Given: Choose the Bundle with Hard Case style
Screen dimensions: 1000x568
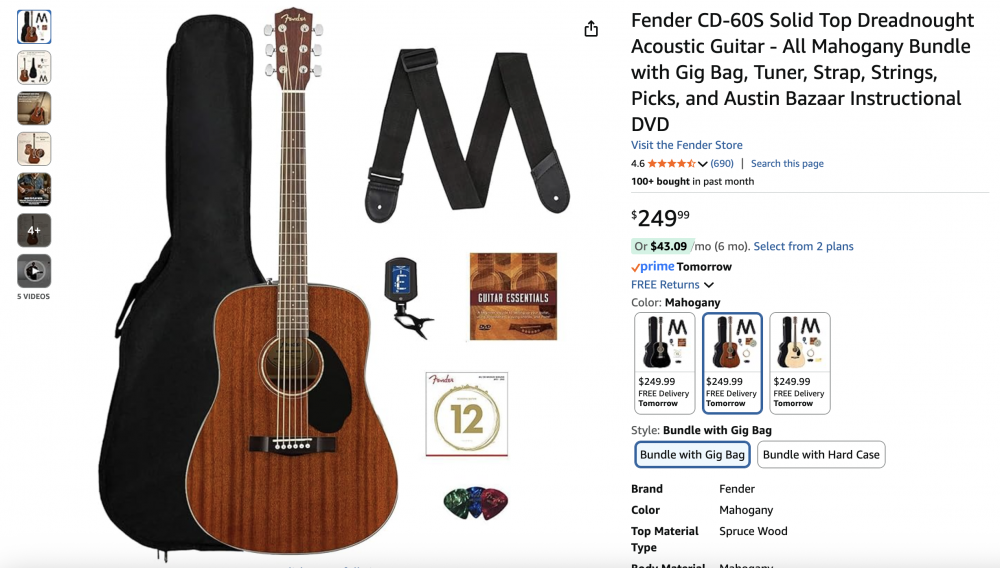Looking at the screenshot, I should tap(821, 455).
